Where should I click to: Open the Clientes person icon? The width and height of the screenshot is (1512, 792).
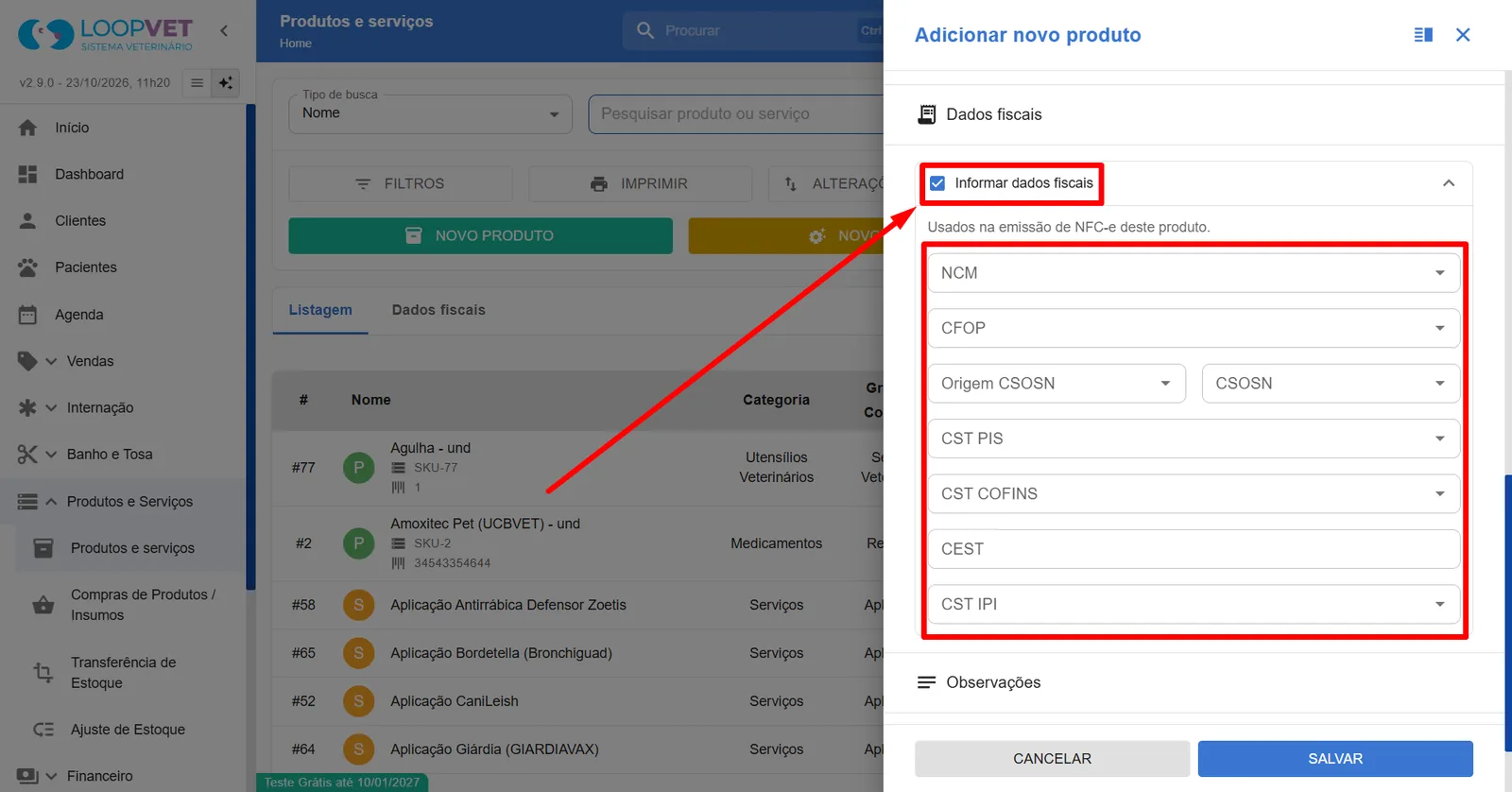[28, 220]
